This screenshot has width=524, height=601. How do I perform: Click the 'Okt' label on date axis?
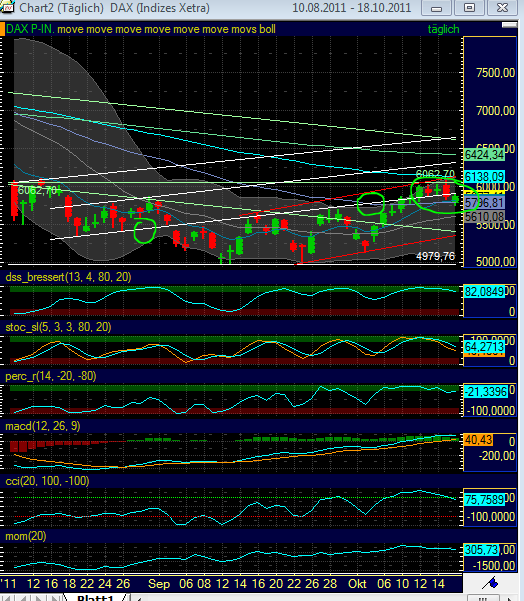tap(357, 584)
